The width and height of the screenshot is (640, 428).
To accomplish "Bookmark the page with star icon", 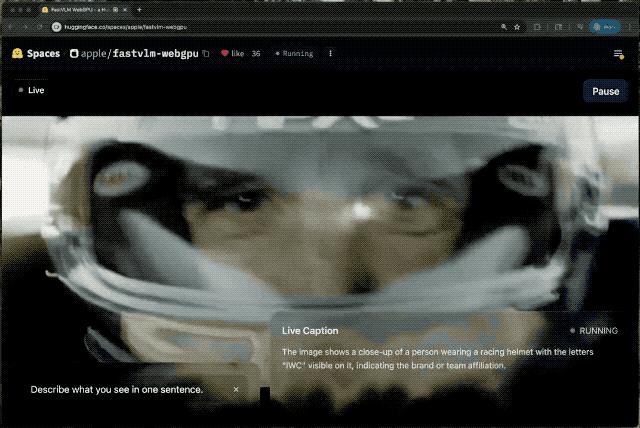I will 517,27.
